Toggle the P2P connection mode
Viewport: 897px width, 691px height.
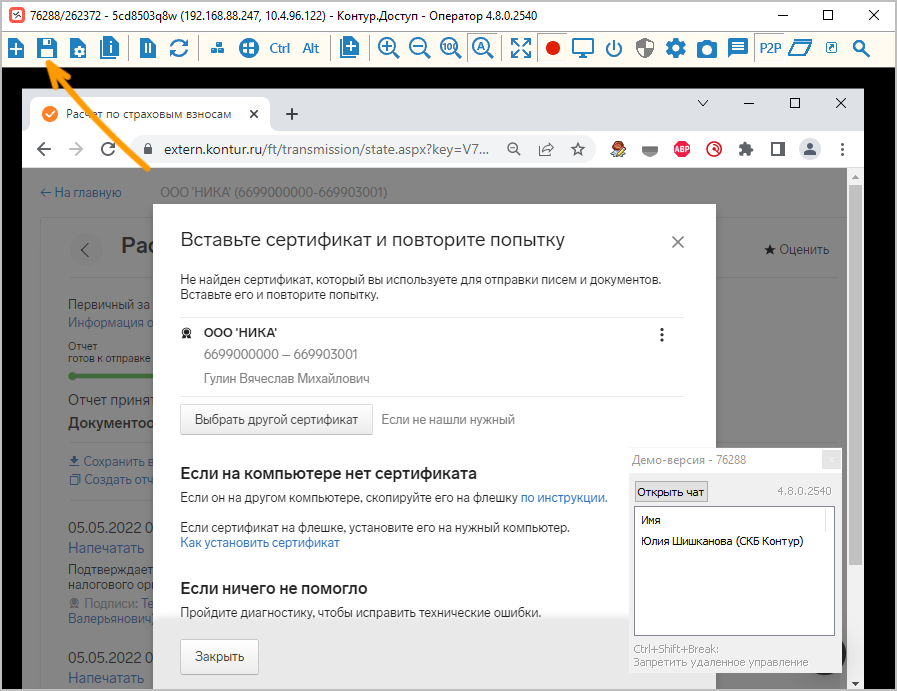click(769, 48)
